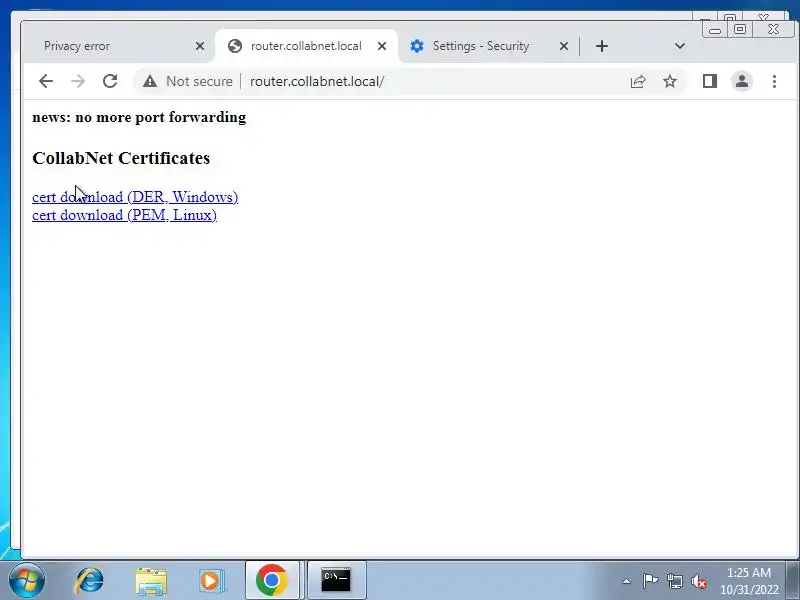Image resolution: width=800 pixels, height=600 pixels.
Task: Restore down the Chrome window
Action: click(740, 30)
